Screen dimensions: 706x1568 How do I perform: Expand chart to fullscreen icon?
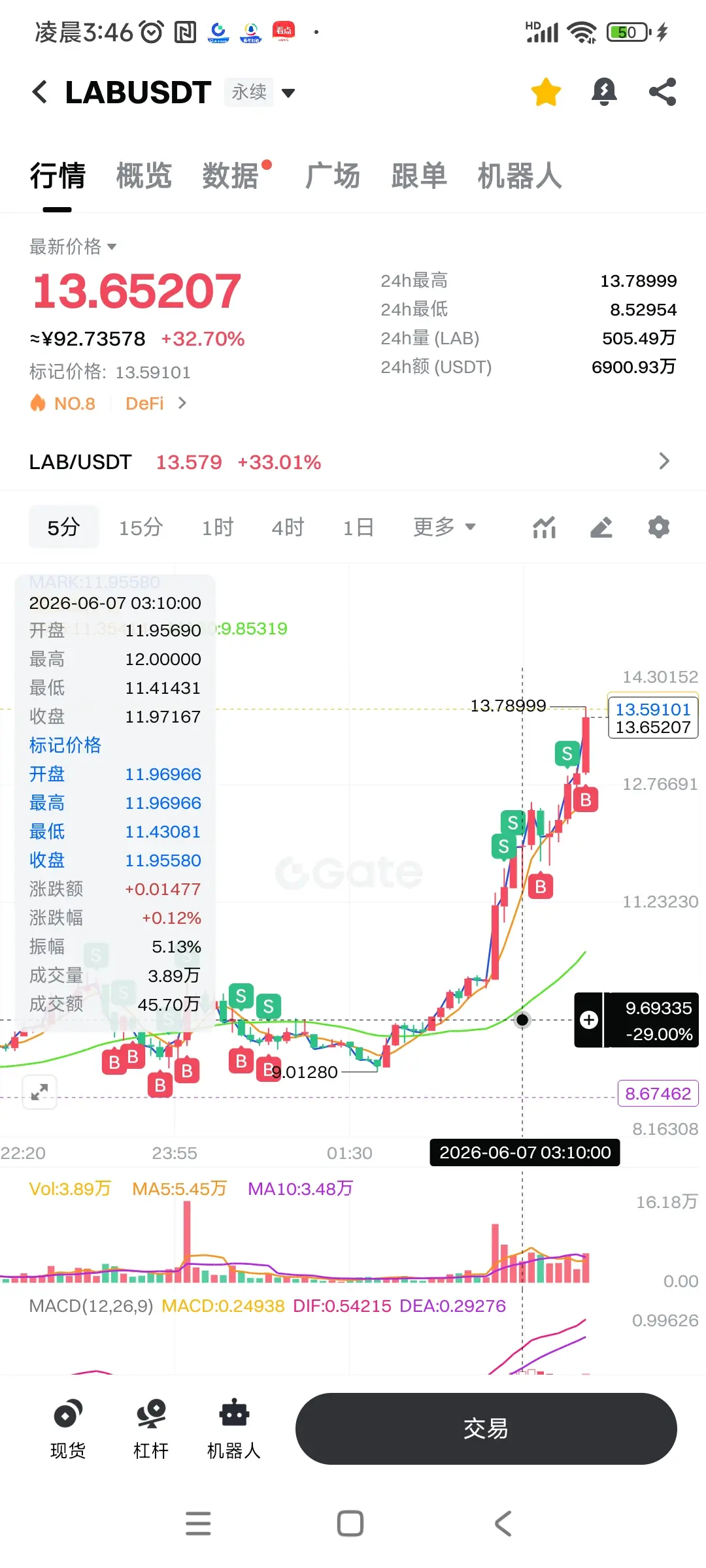[x=40, y=1092]
